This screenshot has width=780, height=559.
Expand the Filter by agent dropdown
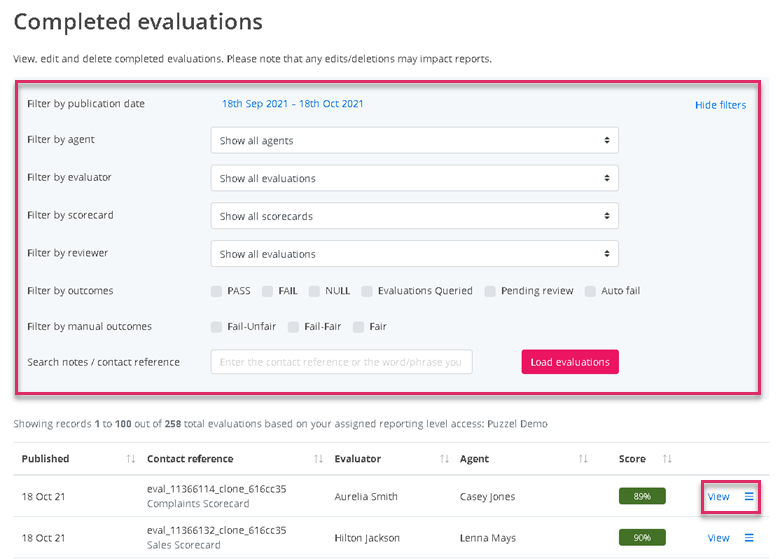pyautogui.click(x=414, y=141)
